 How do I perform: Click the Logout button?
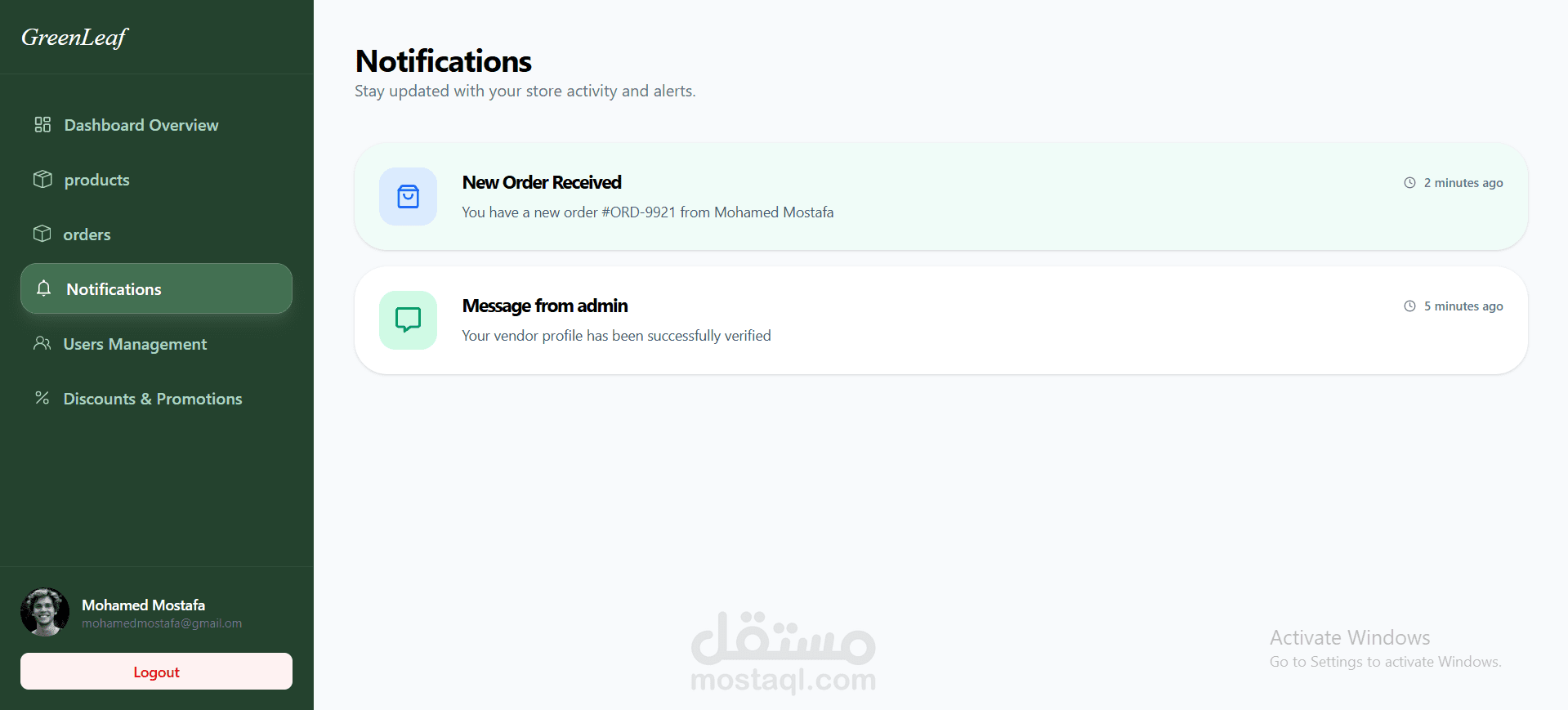pos(156,672)
